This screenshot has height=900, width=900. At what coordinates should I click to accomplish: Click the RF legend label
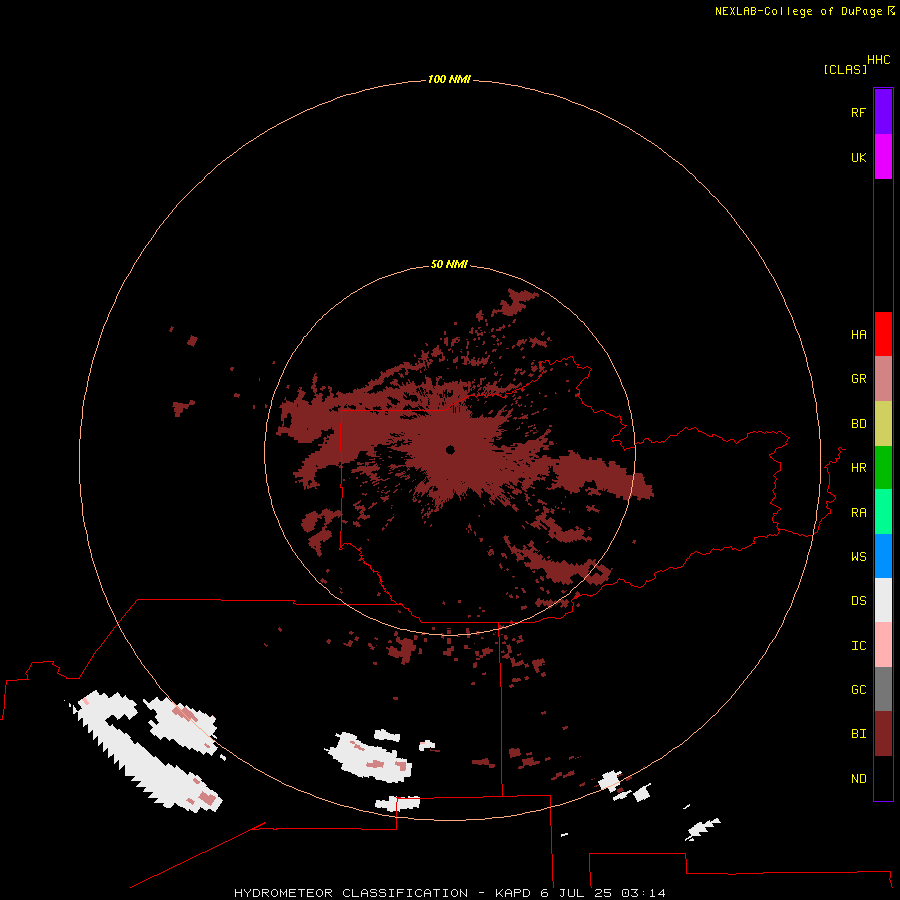(859, 112)
